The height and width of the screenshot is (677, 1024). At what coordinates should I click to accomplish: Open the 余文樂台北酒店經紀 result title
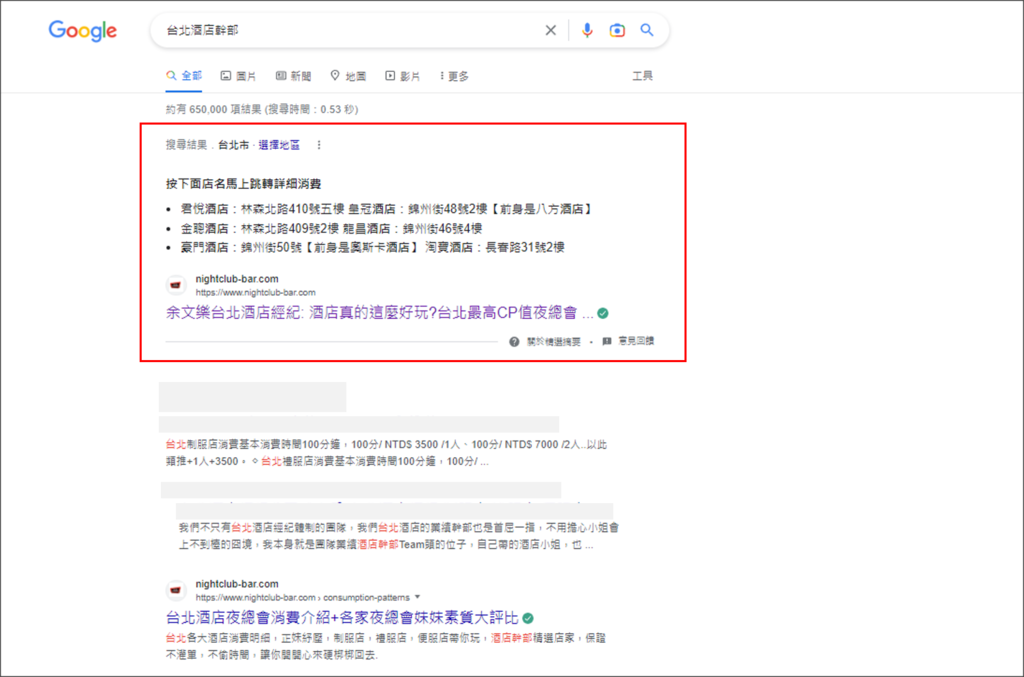(x=379, y=313)
